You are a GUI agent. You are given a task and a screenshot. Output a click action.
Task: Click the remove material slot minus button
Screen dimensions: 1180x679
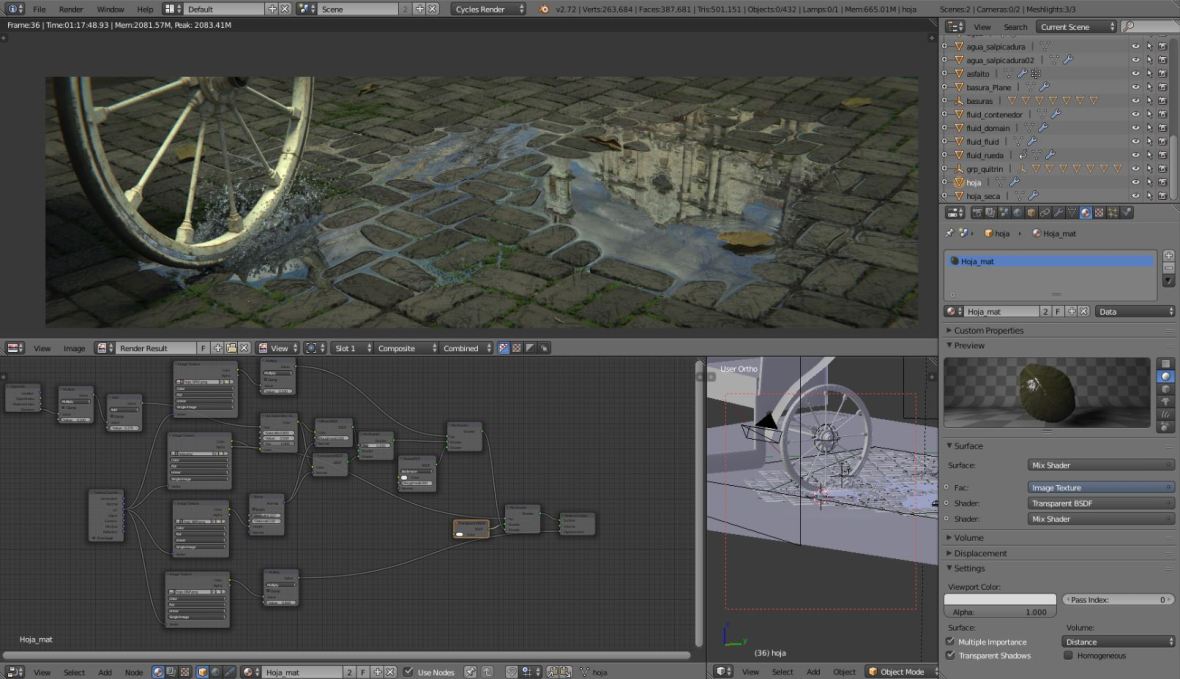point(1168,268)
